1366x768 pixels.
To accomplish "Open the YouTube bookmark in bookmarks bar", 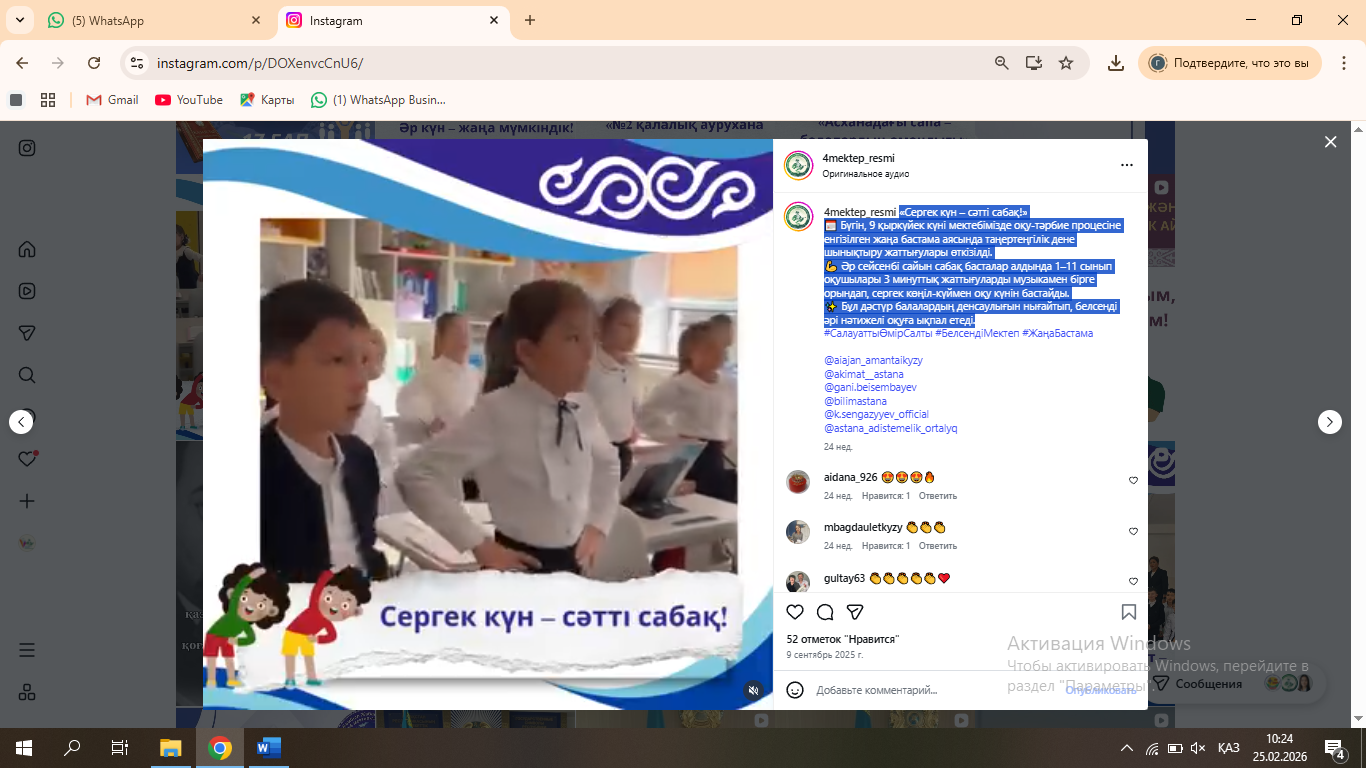I will click(x=189, y=100).
